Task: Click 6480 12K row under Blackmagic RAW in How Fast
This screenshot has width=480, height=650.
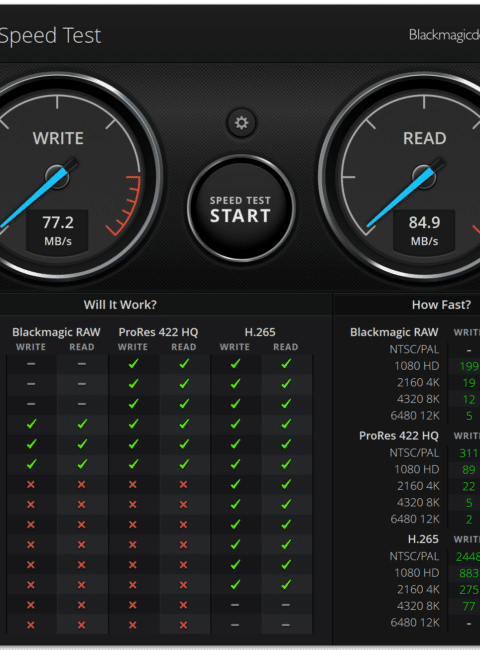Action: coord(415,416)
